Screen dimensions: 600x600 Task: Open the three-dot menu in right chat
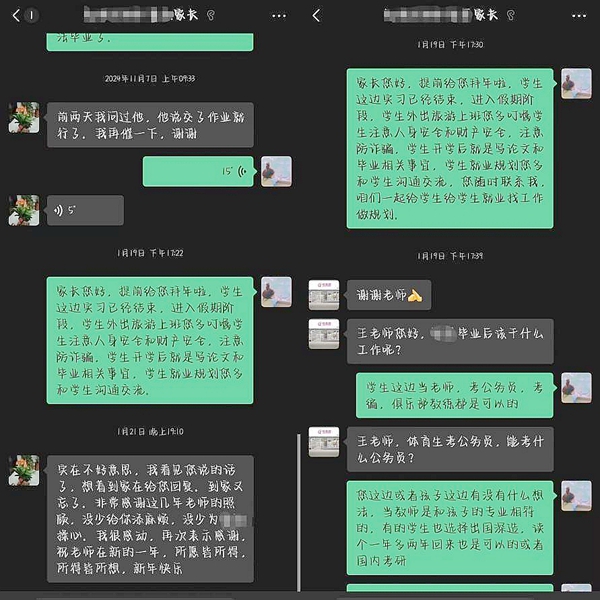[579, 16]
